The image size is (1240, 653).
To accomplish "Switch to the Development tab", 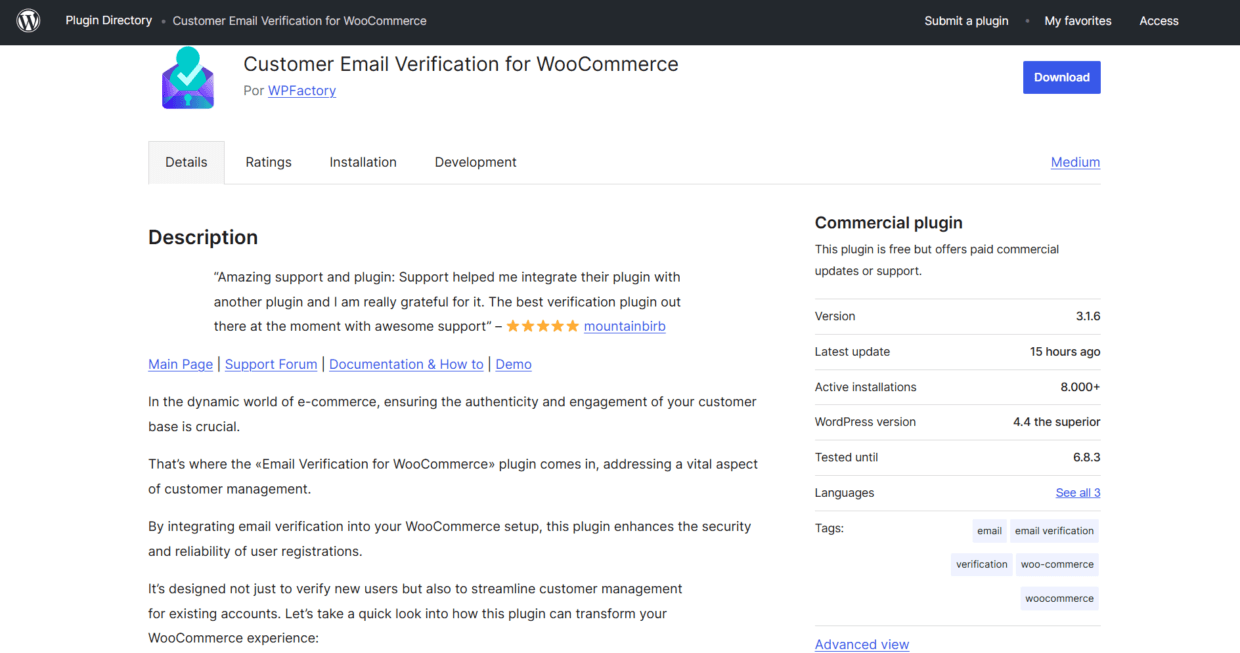I will (475, 161).
